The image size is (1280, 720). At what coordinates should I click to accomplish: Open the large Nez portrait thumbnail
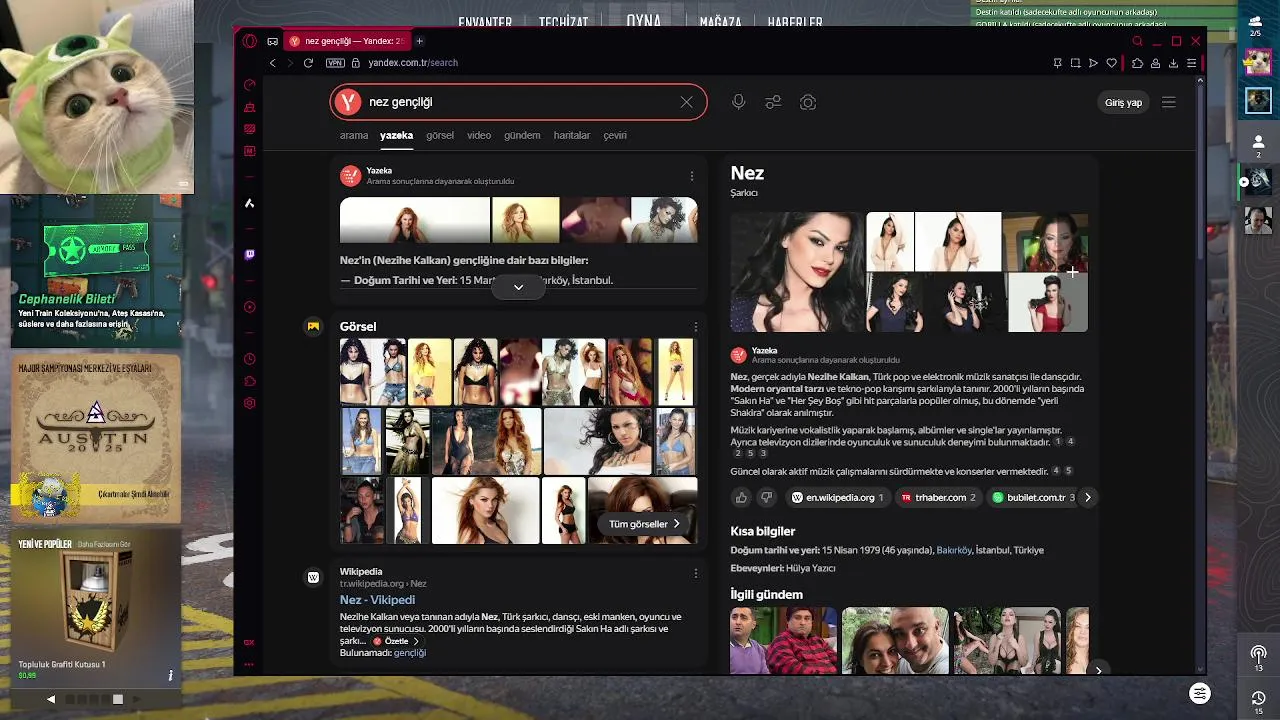click(x=795, y=271)
